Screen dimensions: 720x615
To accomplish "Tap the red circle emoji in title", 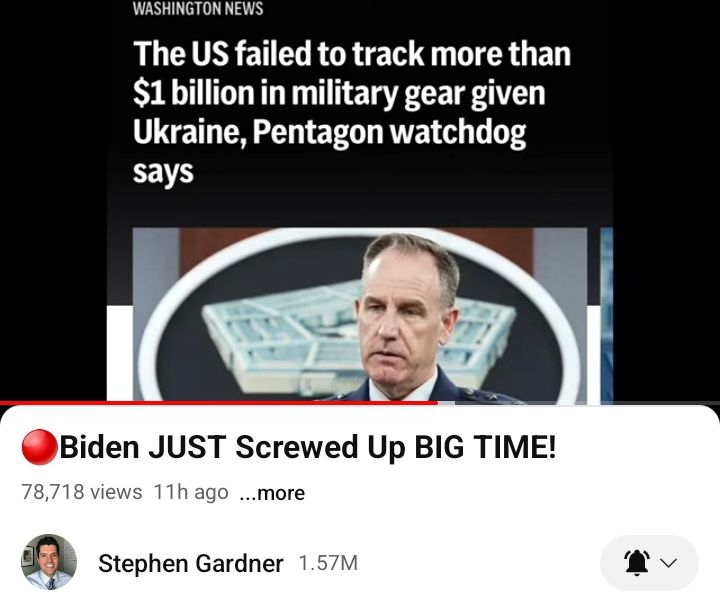I will point(39,447).
